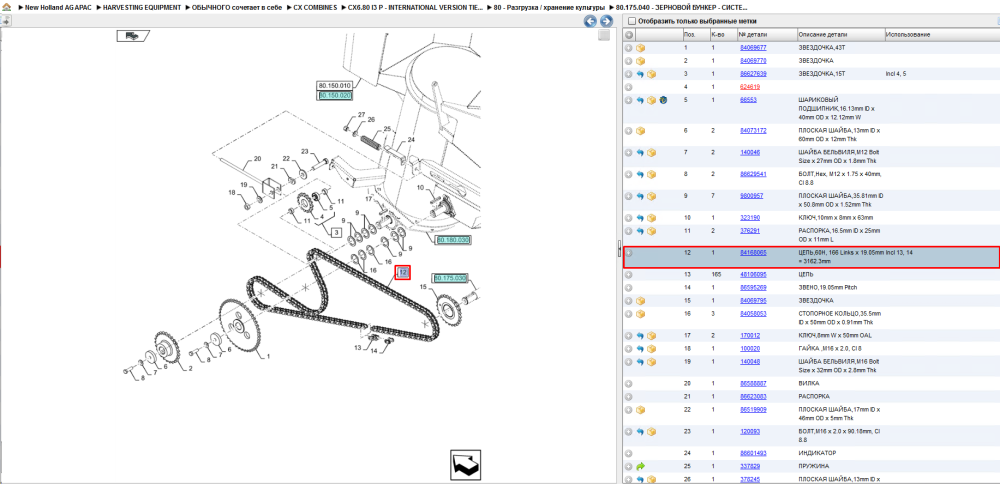
Task: Click the package icon in row 84069677
Action: click(640, 48)
